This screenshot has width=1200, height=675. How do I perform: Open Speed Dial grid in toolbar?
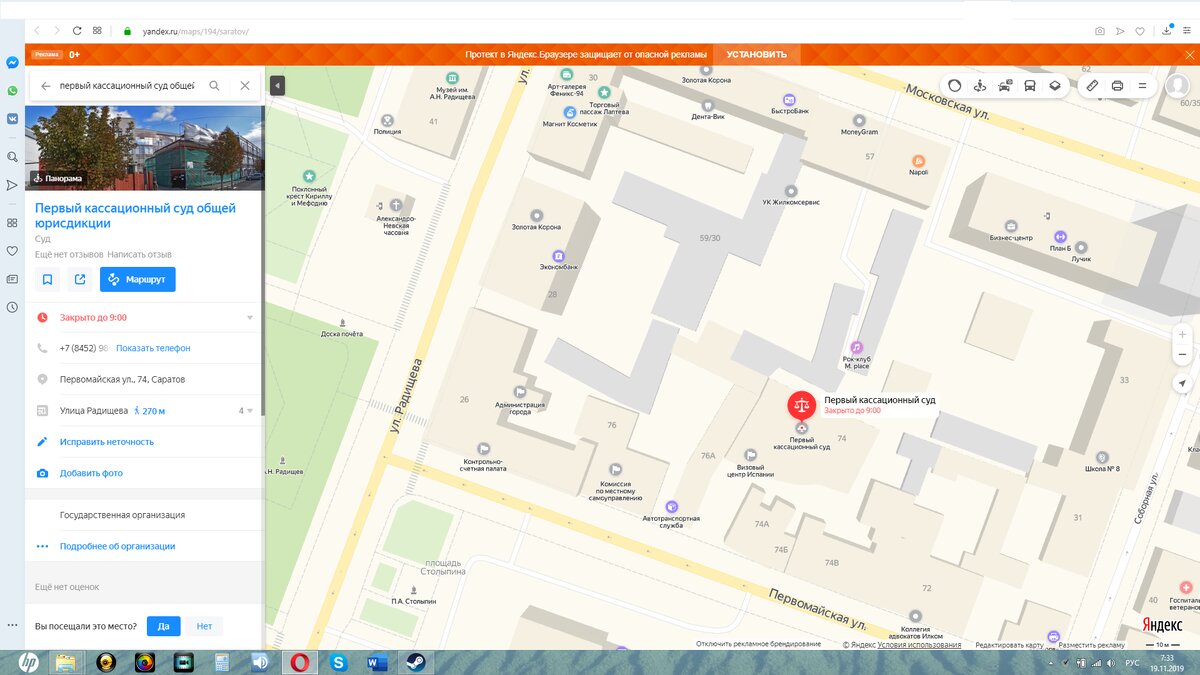click(x=97, y=31)
